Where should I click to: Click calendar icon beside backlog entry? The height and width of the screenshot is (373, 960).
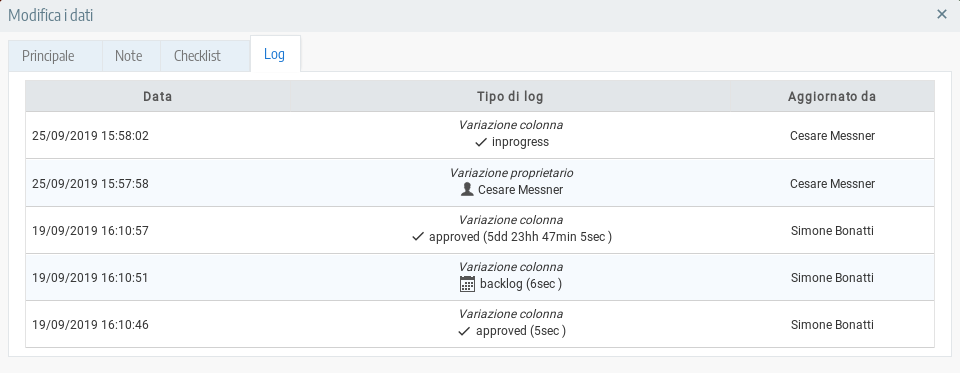(x=467, y=284)
